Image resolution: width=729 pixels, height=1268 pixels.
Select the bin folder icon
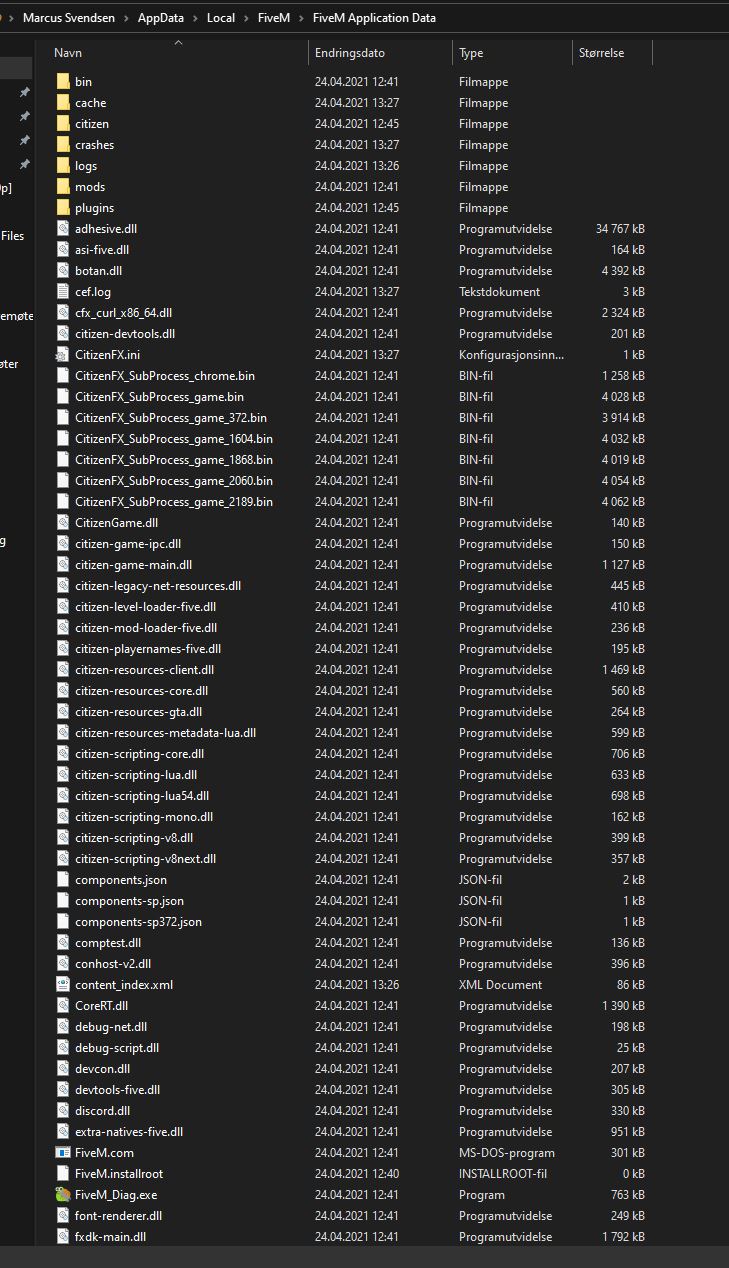tap(63, 82)
